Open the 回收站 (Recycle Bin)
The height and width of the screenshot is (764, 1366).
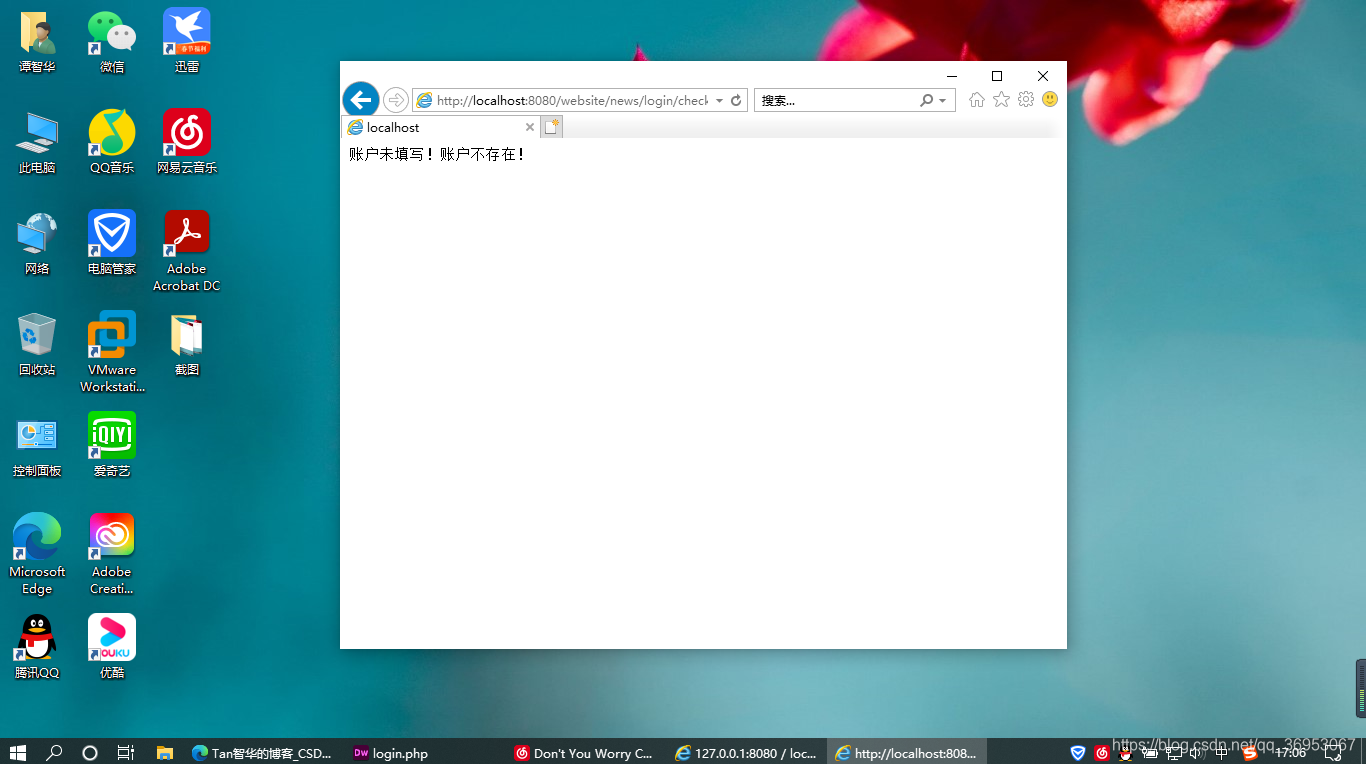[37, 335]
